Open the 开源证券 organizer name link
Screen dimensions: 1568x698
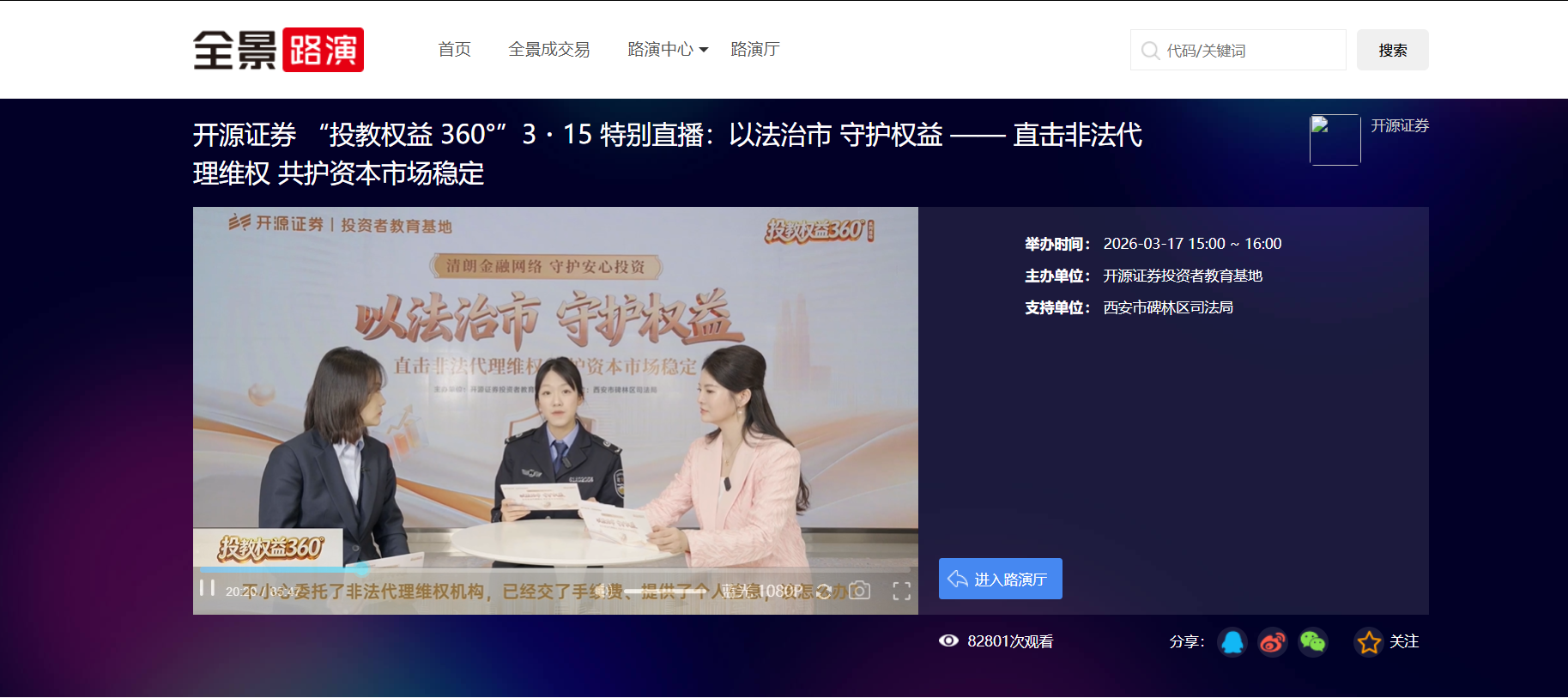1399,126
